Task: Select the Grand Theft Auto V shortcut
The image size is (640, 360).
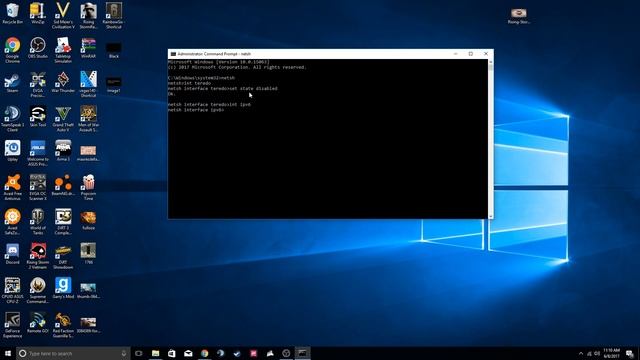Action: tap(63, 119)
